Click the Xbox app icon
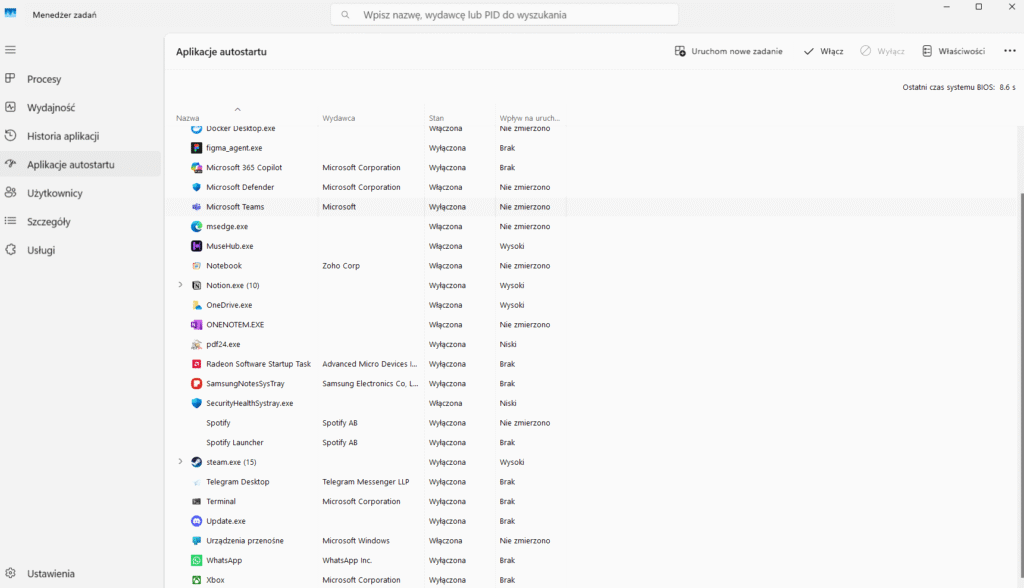Screen dimensions: 1024x588 pos(197,580)
